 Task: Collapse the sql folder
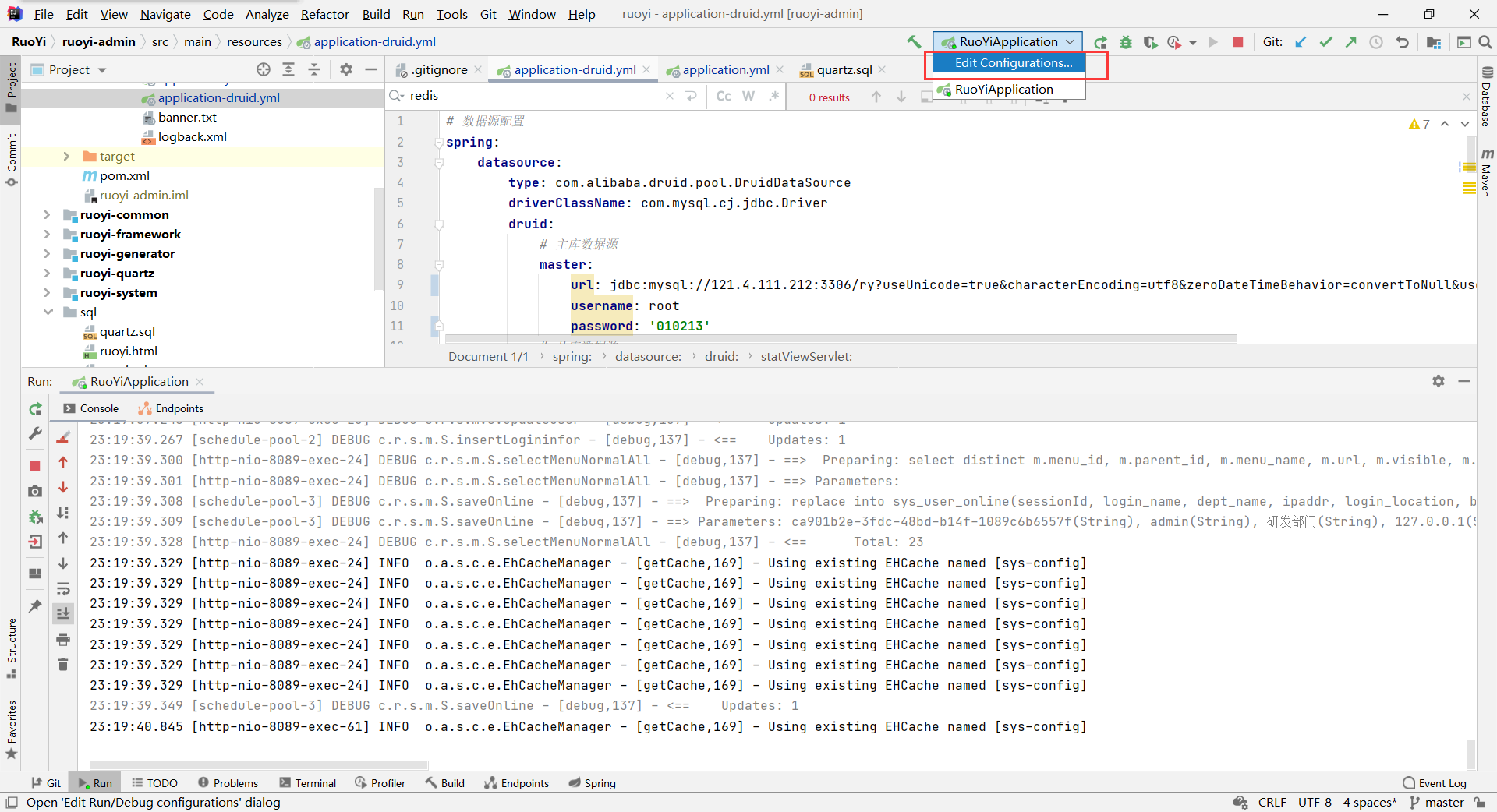pos(47,312)
